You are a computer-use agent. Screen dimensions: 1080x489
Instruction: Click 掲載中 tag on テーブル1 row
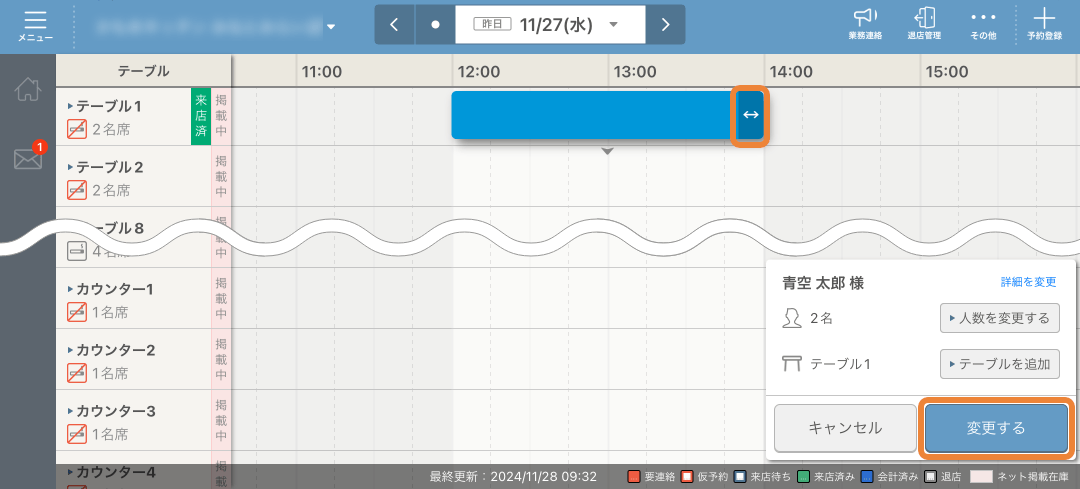(x=220, y=116)
